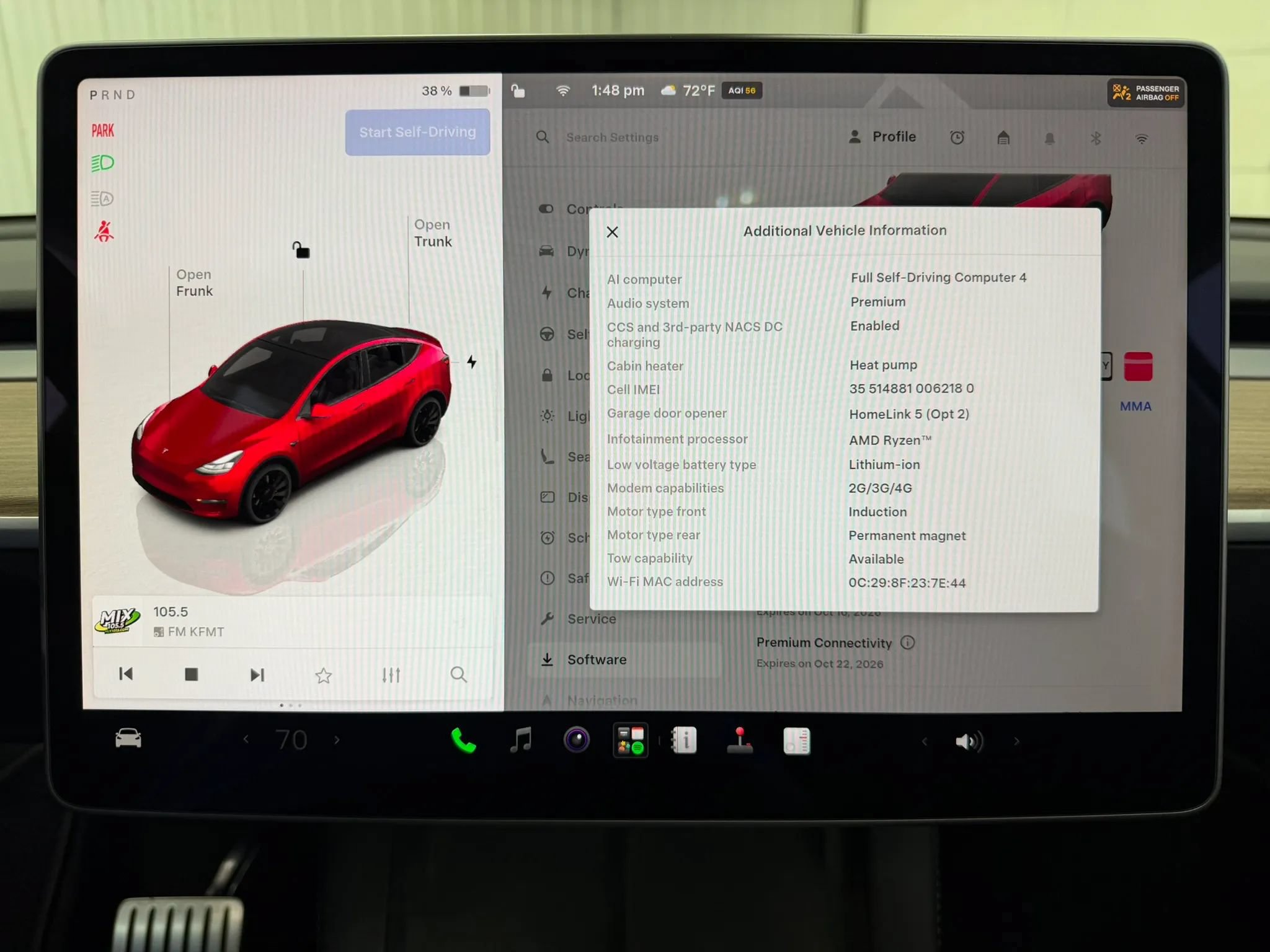Favorite the station with star icon
This screenshot has height=952, width=1270.
click(324, 675)
